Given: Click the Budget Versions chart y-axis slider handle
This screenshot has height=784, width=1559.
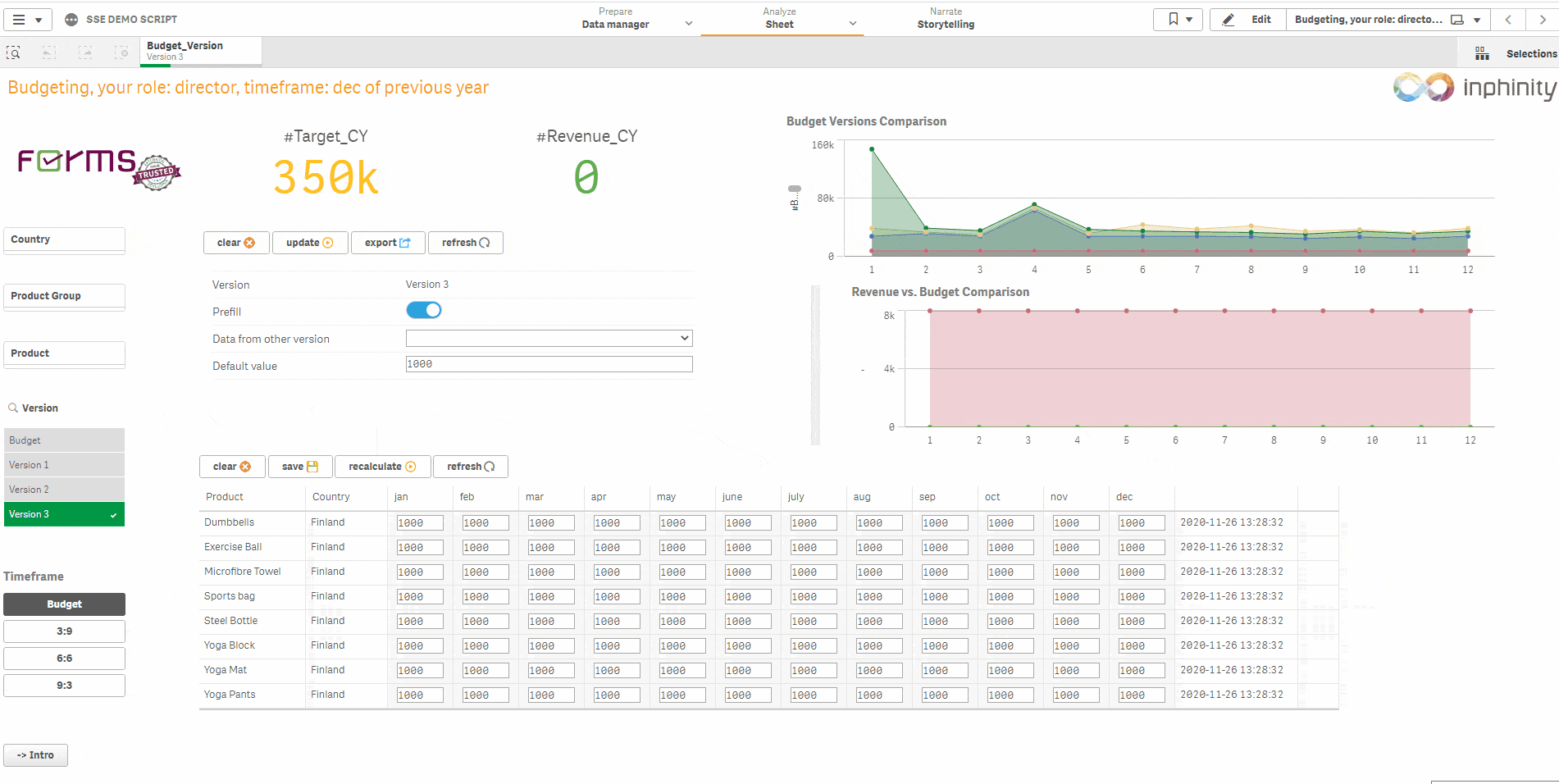Looking at the screenshot, I should (795, 189).
